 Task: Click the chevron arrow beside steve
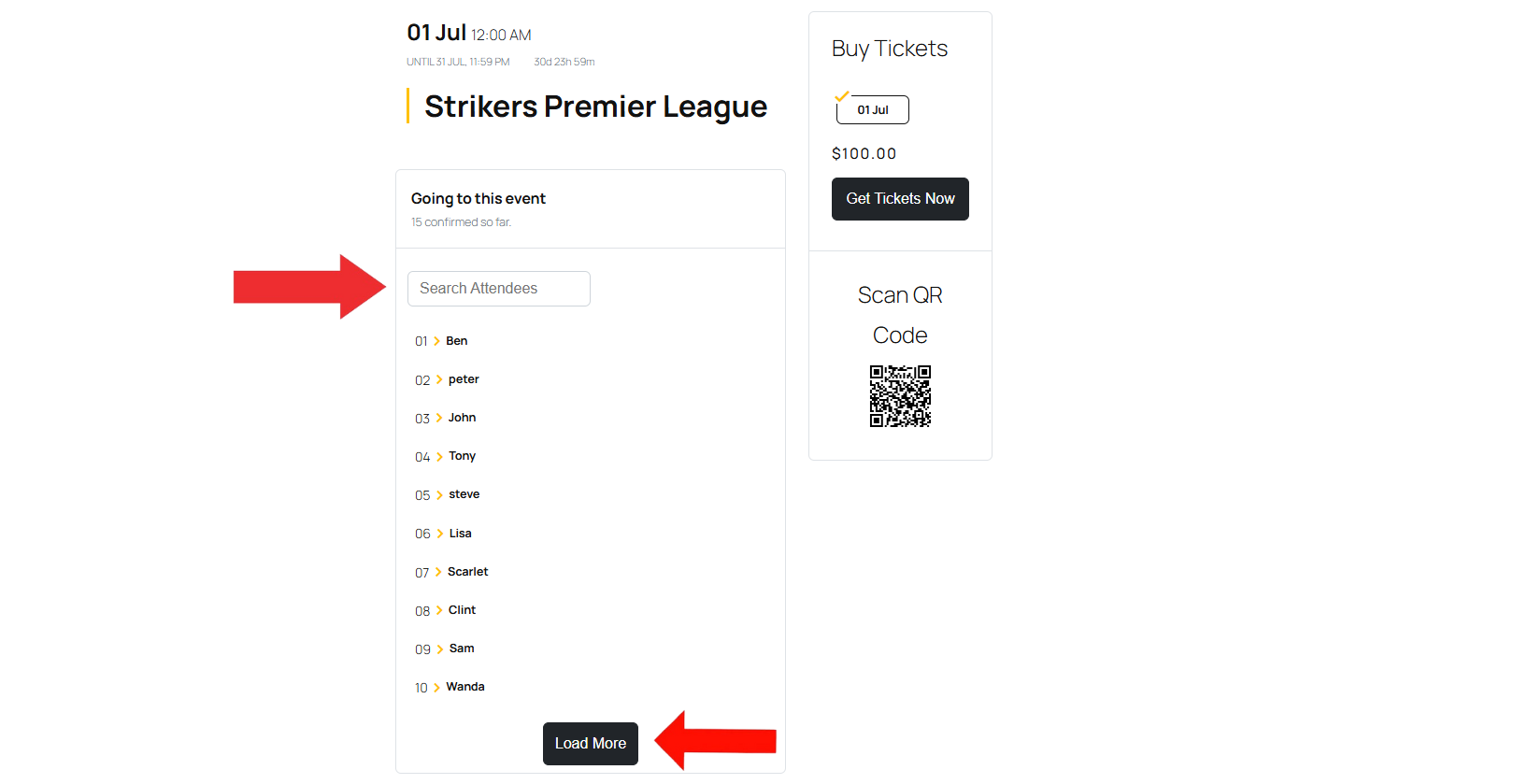tap(439, 495)
